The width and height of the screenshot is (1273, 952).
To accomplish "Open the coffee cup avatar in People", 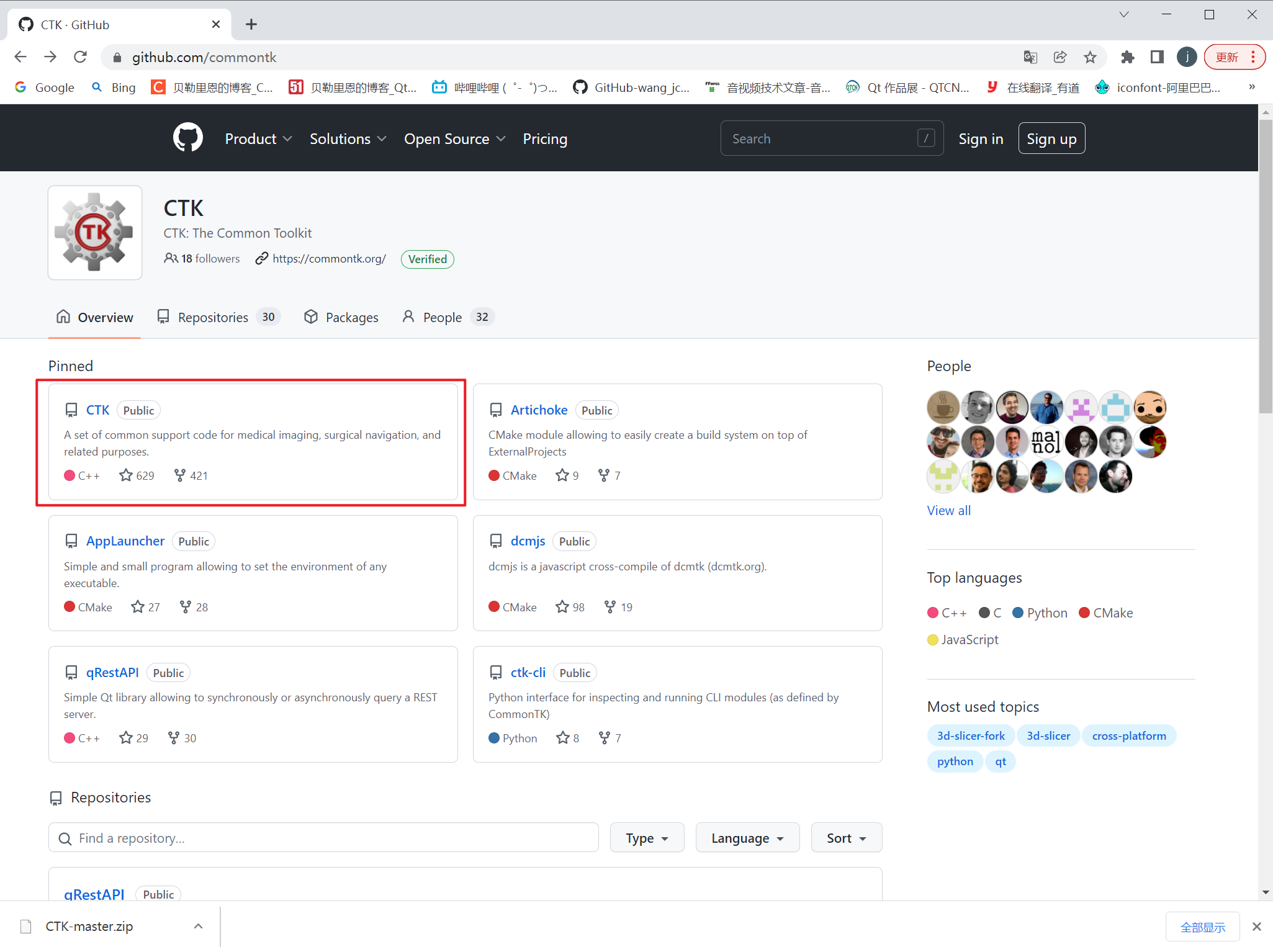I will [943, 407].
